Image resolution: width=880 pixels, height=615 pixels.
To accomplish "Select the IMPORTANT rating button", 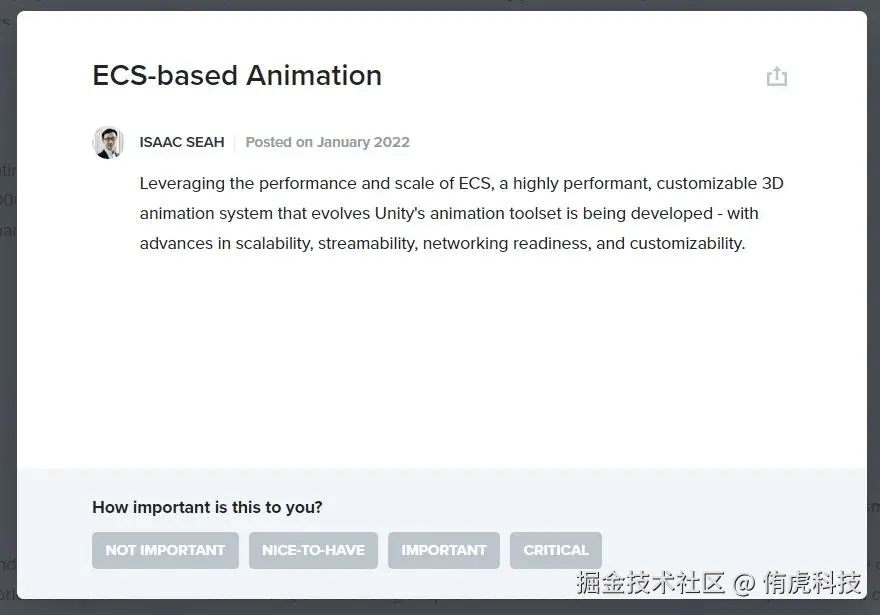I will [443, 550].
